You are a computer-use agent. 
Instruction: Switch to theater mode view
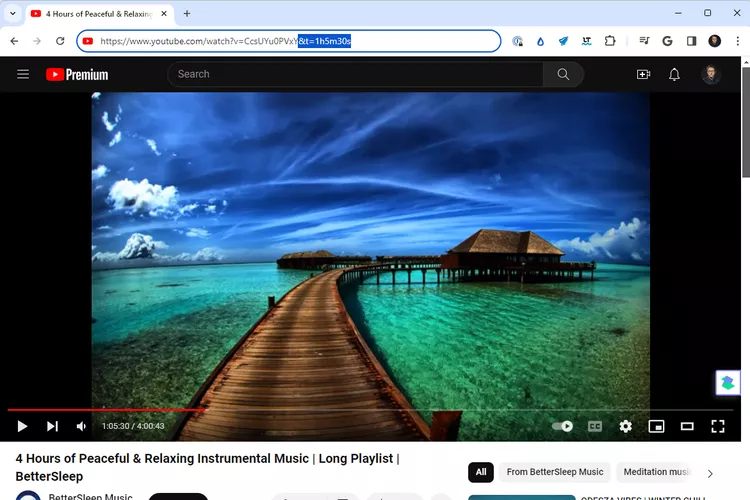pyautogui.click(x=687, y=426)
